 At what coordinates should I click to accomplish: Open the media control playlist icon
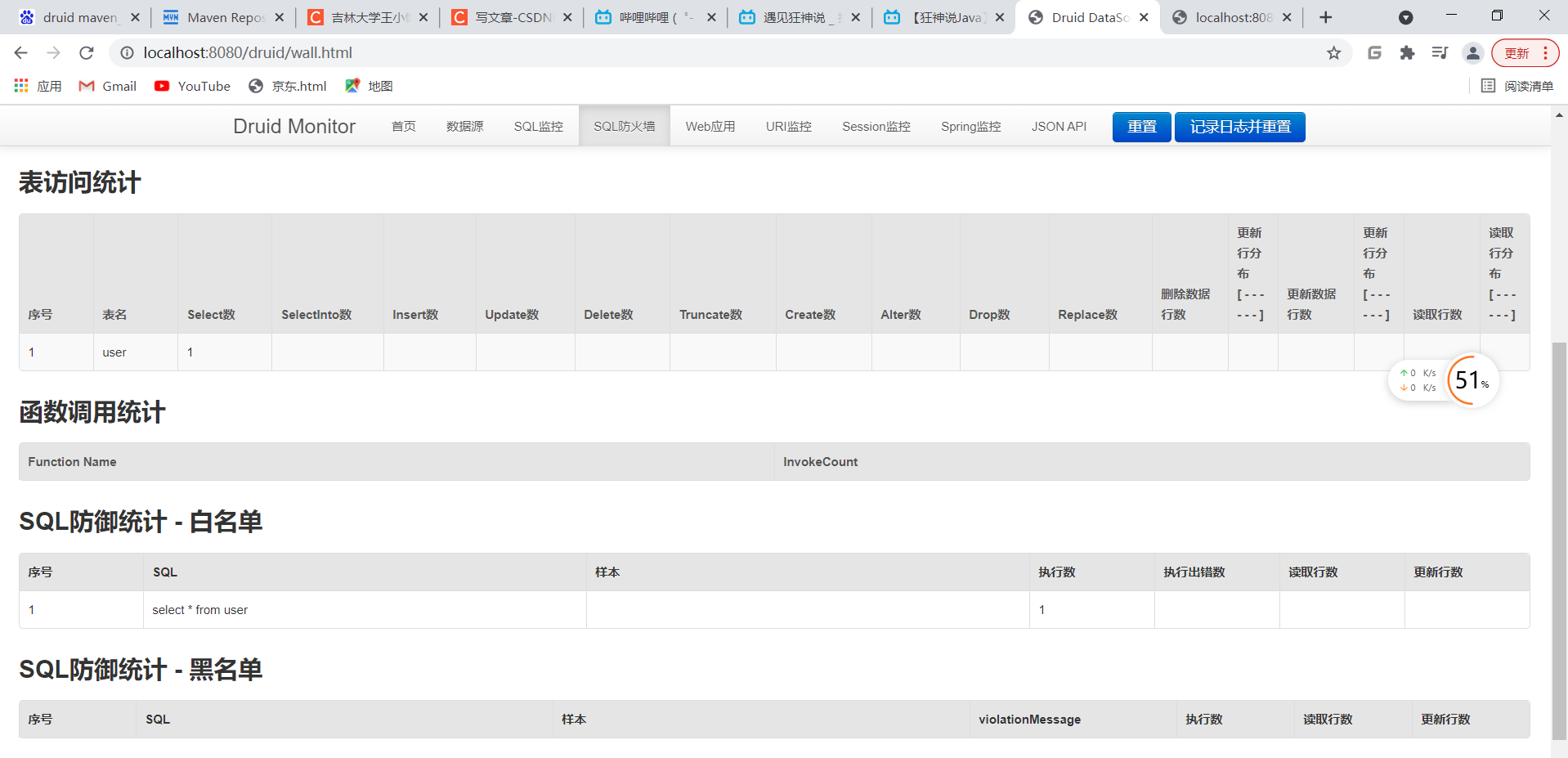[x=1440, y=53]
